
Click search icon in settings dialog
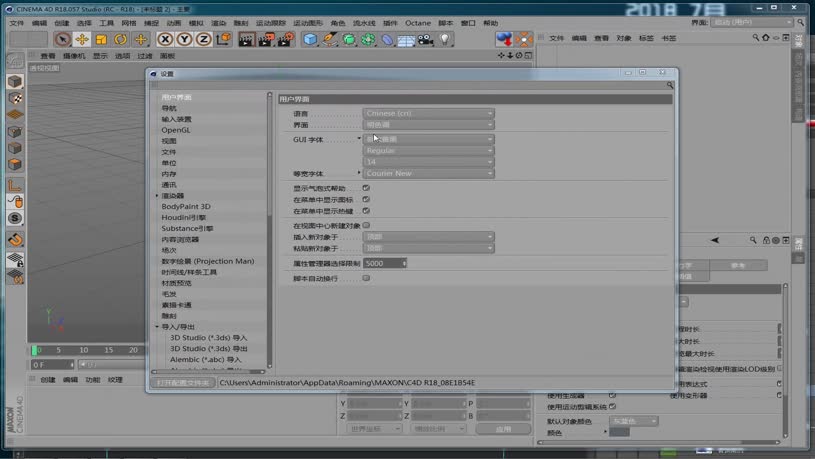670,85
